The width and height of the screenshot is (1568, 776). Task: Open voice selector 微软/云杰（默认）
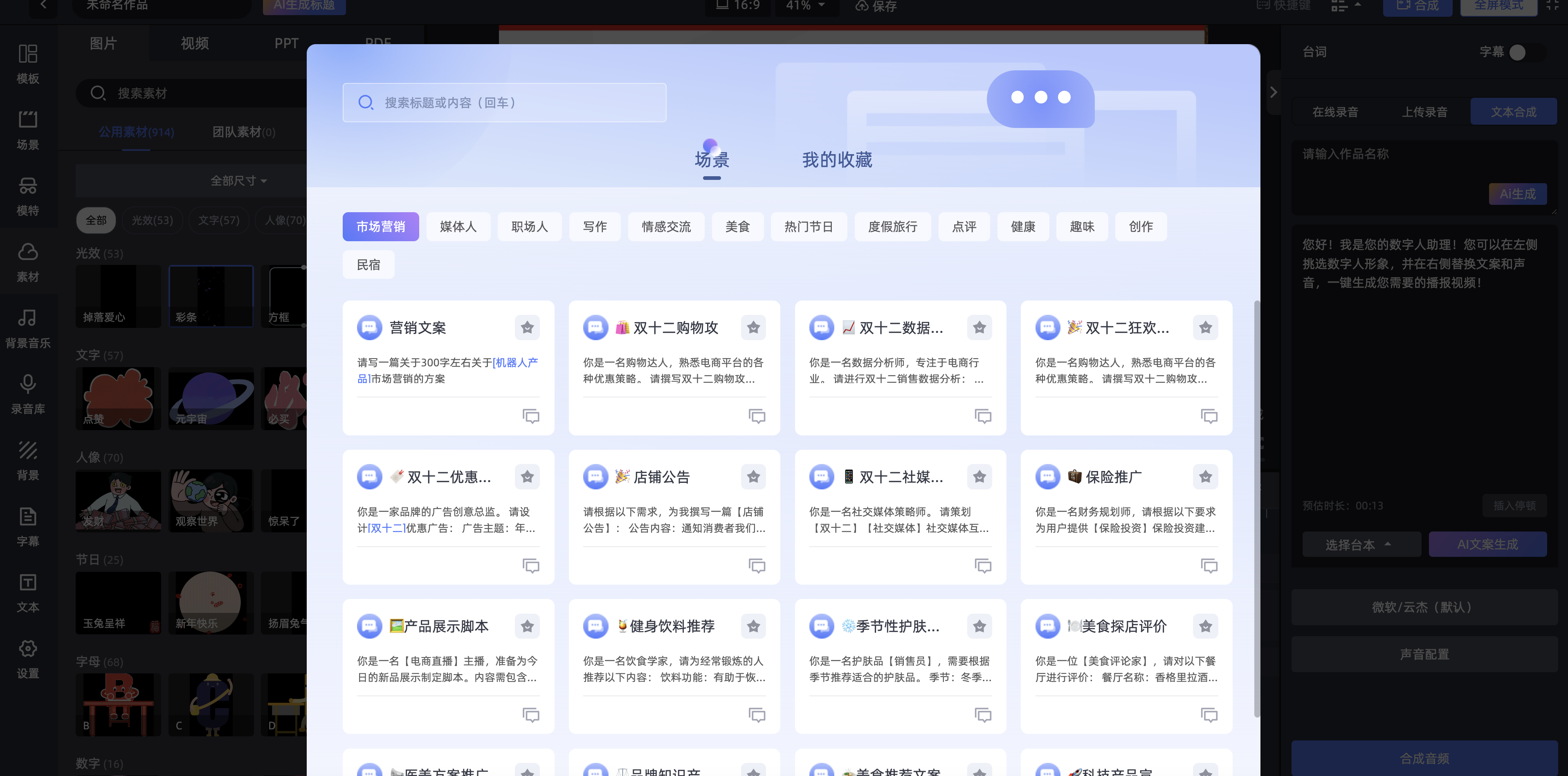pyautogui.click(x=1424, y=607)
